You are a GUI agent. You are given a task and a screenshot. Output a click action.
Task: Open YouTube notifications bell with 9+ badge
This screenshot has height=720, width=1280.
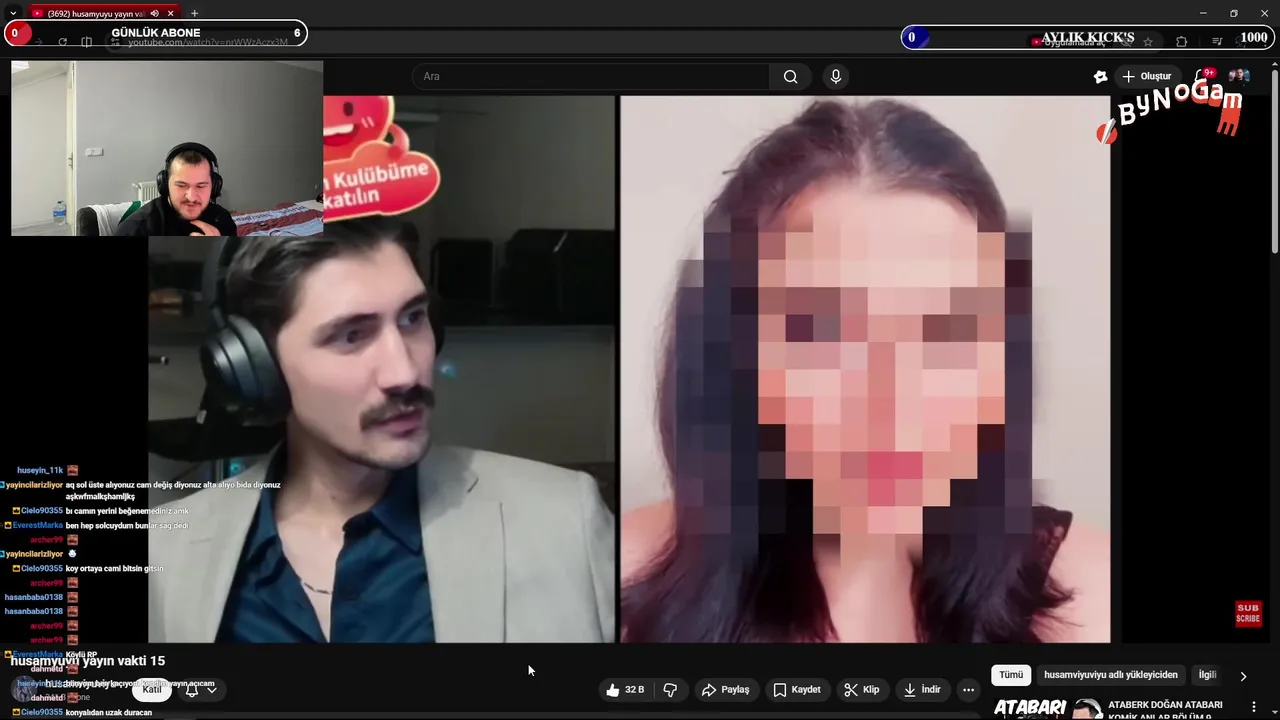(1204, 76)
